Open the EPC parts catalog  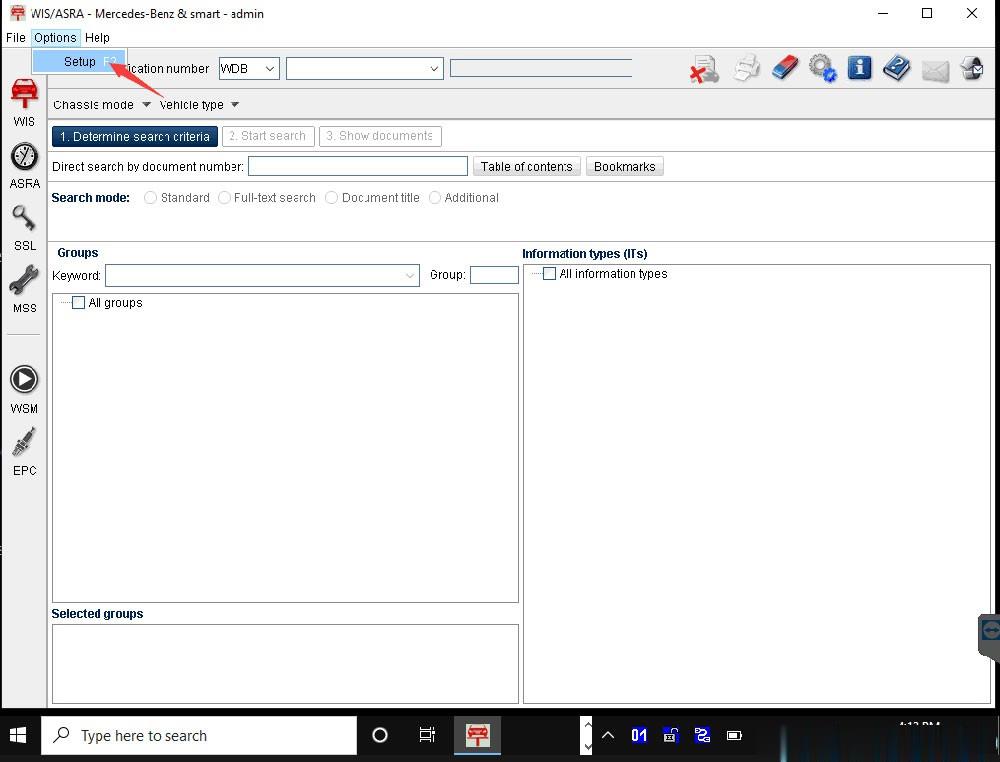24,452
